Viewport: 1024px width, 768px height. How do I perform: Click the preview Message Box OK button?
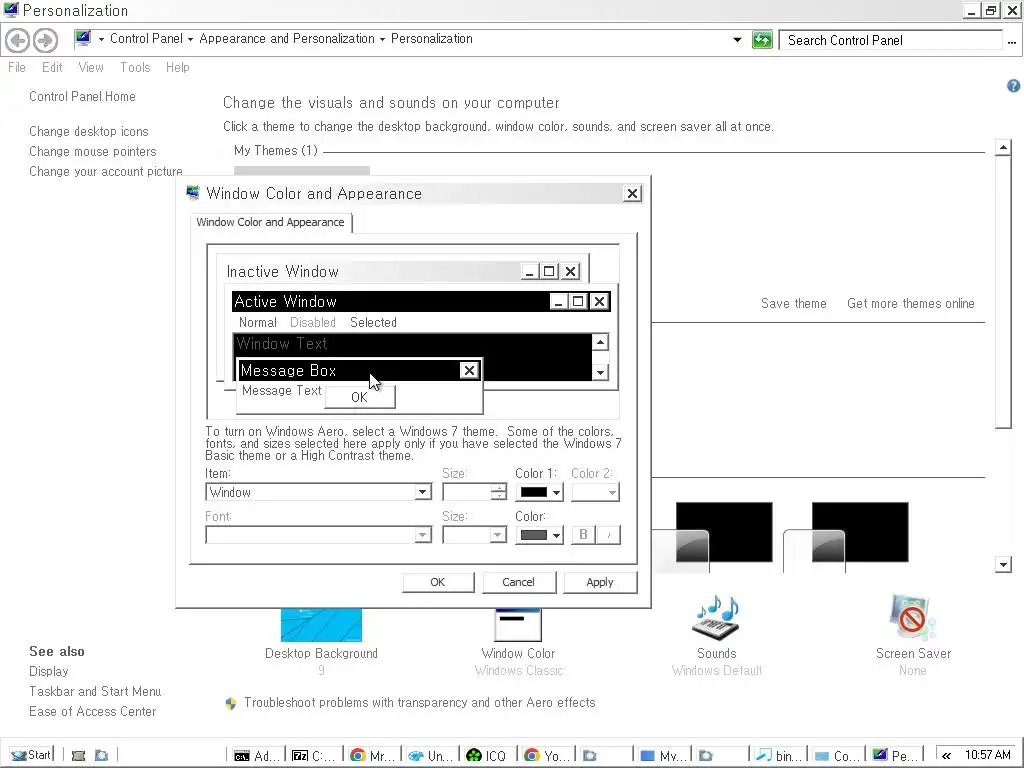[360, 397]
